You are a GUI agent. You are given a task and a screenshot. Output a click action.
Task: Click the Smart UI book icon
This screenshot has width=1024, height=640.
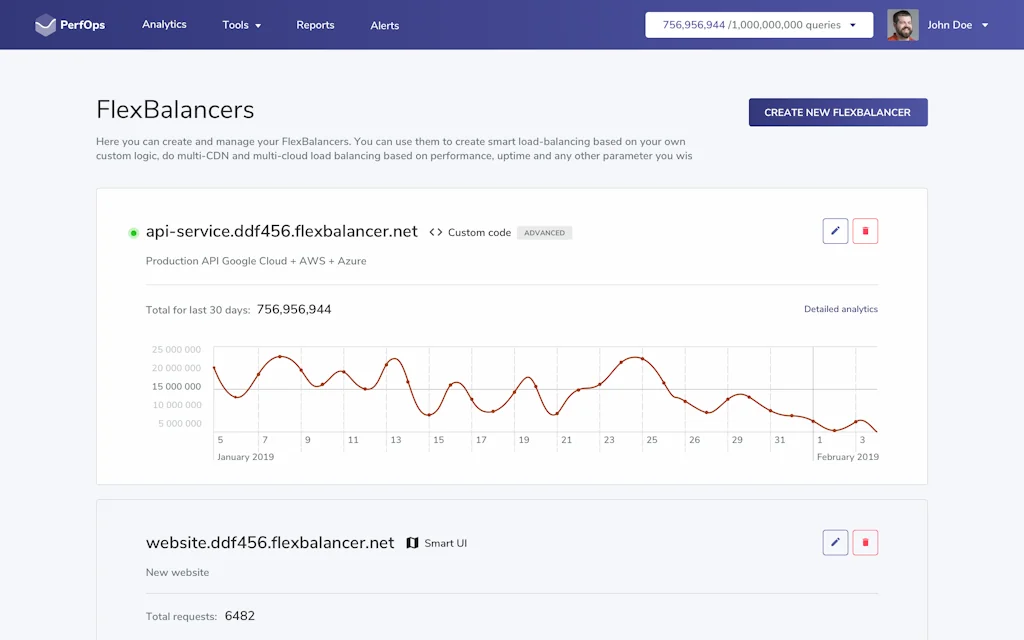click(x=413, y=542)
